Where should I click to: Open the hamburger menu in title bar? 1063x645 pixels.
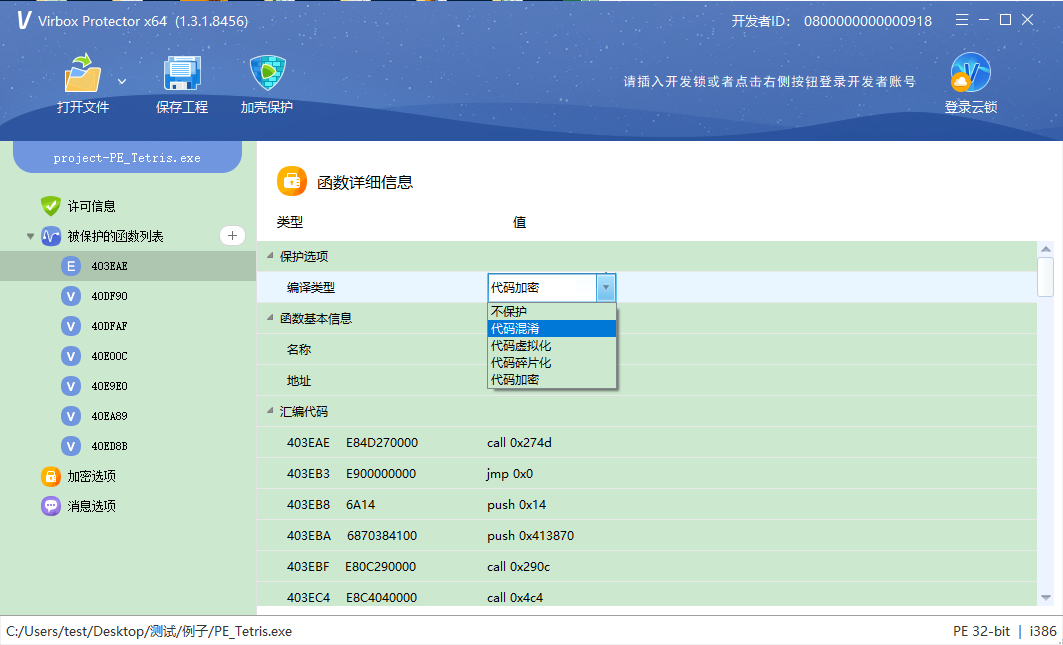click(962, 20)
